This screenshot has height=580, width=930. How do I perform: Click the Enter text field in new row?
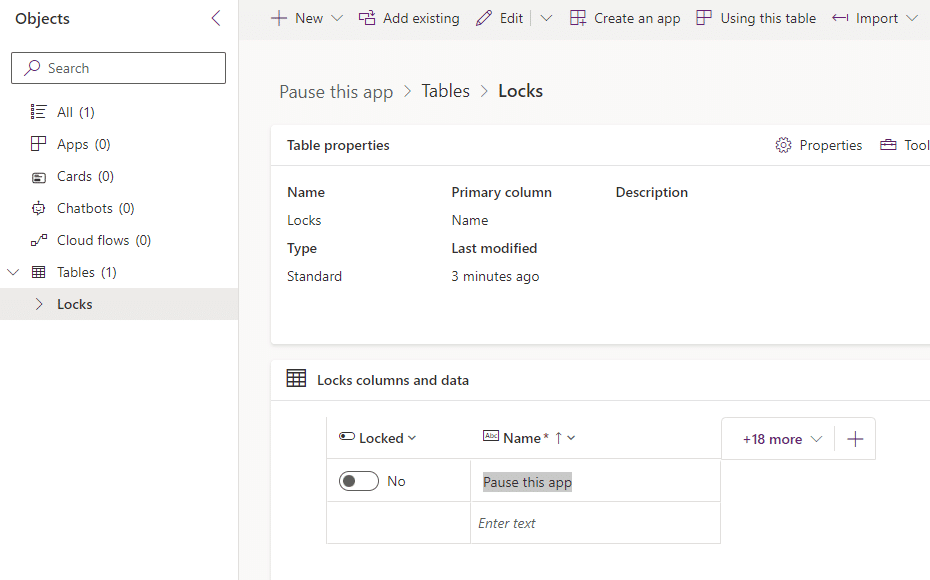[x=595, y=523]
